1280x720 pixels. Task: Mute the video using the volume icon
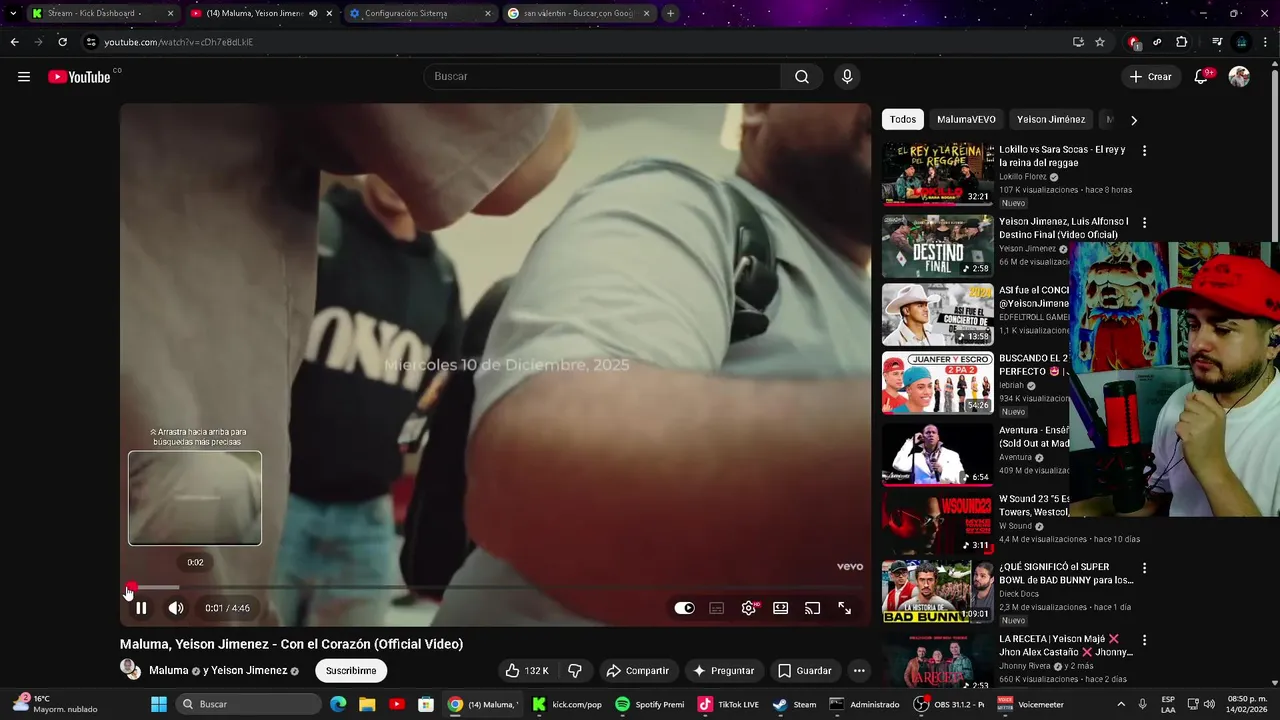(x=176, y=608)
